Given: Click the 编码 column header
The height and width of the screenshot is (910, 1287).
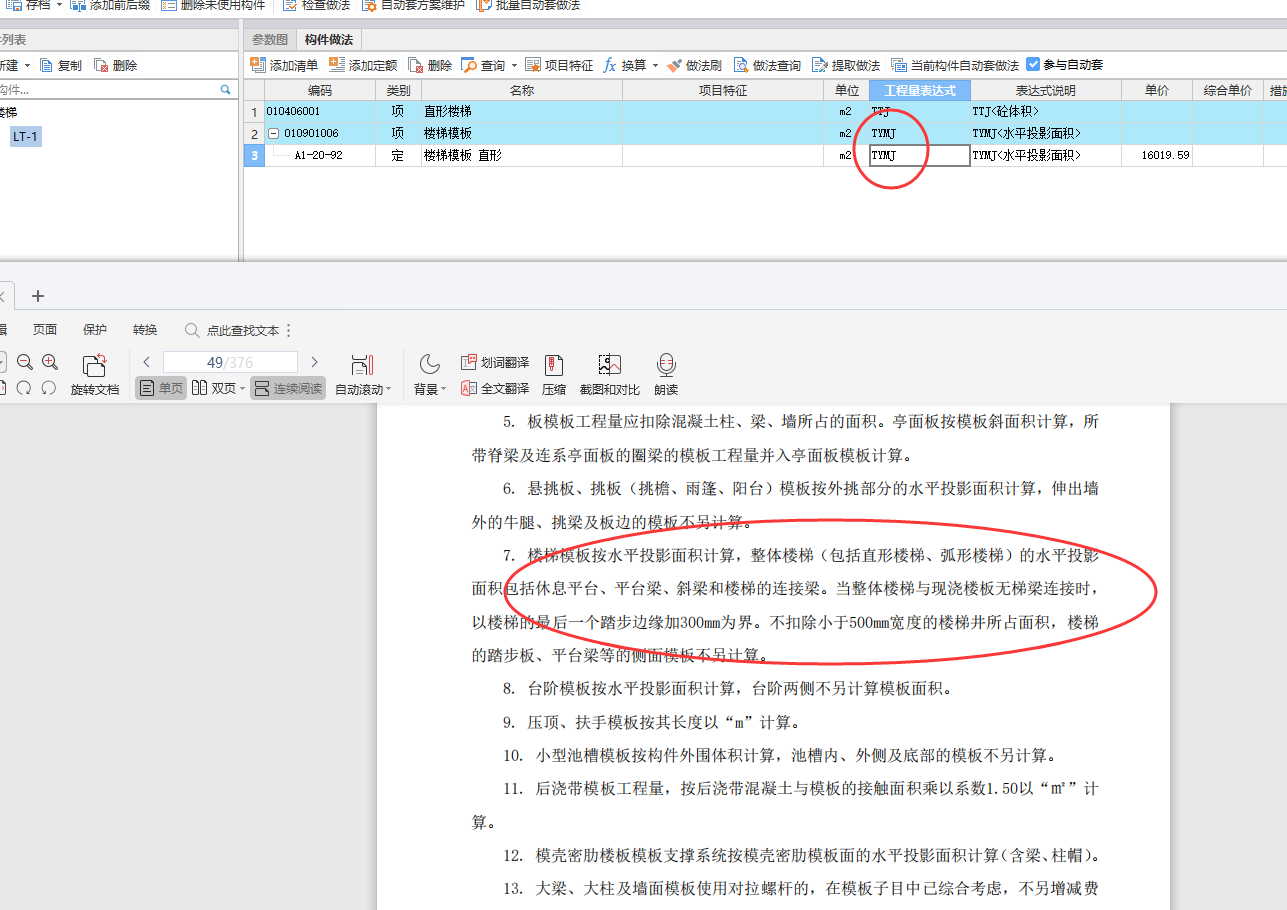Looking at the screenshot, I should (320, 90).
